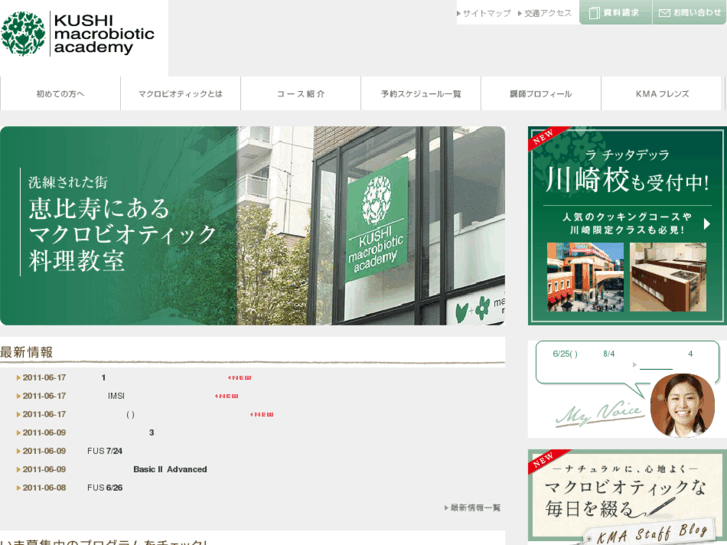Click the white arrow beside 川崎限定クラスも必見
Screen dimensions: 727x545
[707, 224]
